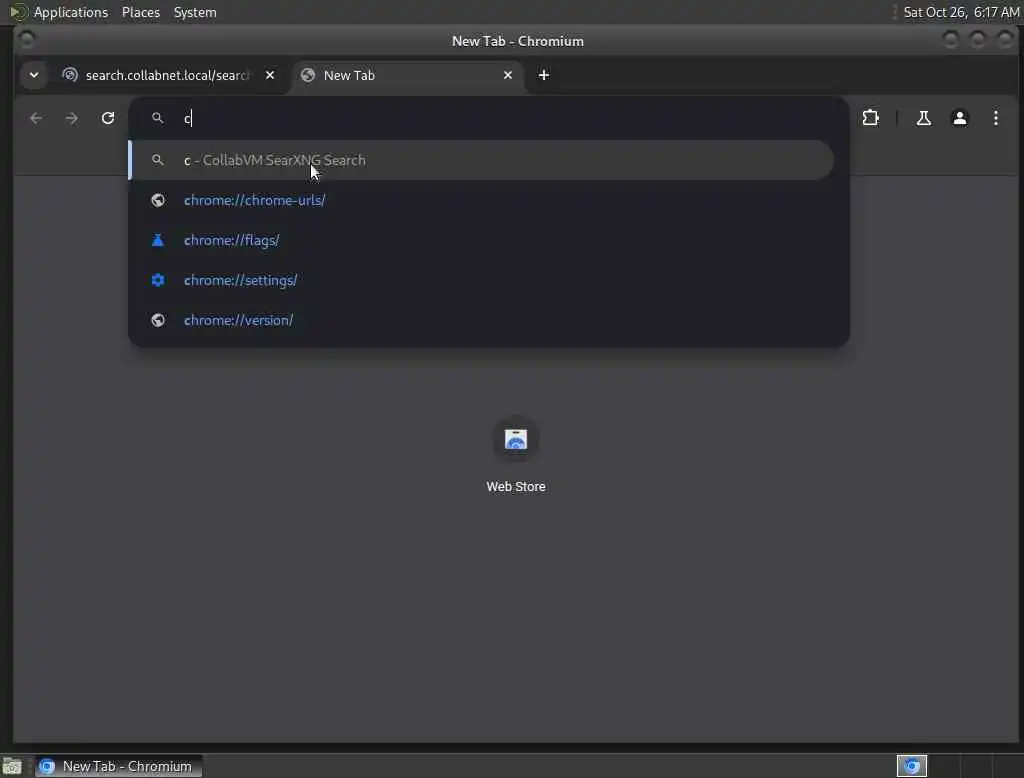This screenshot has height=778, width=1024.
Task: Click the window menu button in title bar
Action: point(27,40)
